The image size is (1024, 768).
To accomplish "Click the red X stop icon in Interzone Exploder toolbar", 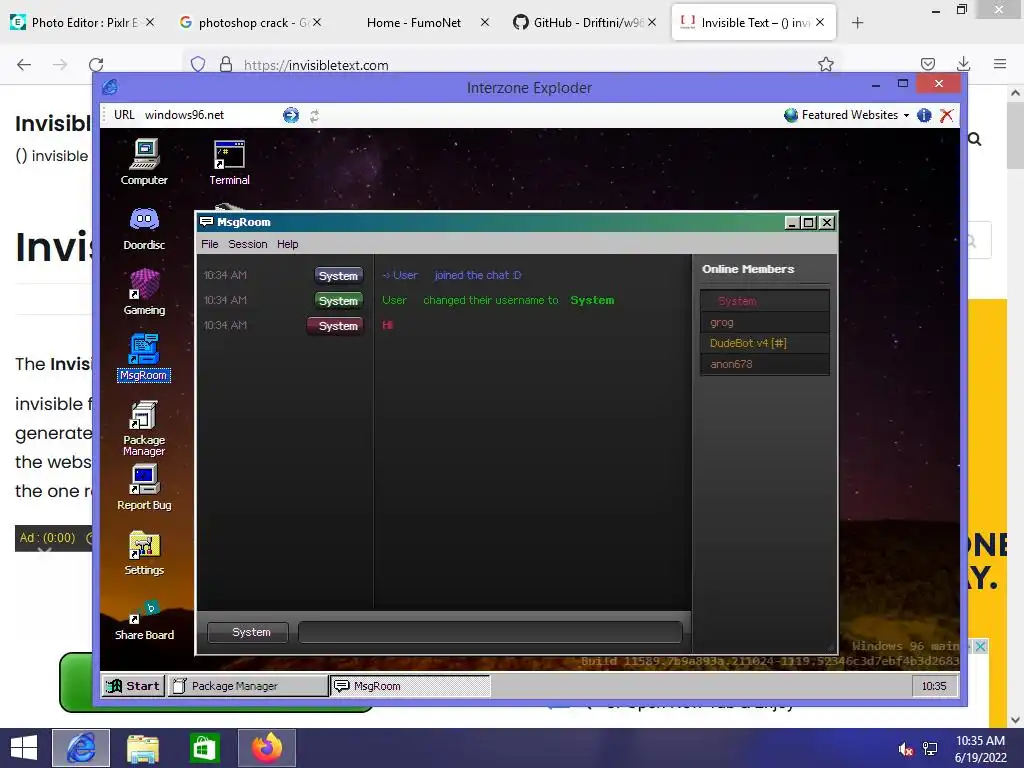I will [x=946, y=116].
